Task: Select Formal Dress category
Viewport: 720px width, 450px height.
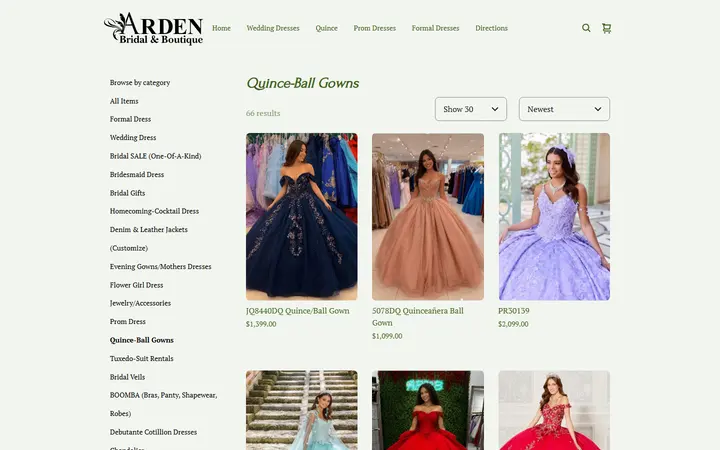Action: (x=130, y=119)
